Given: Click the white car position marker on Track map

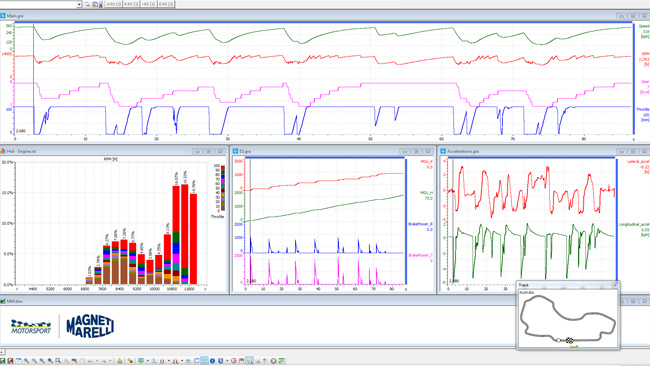Looking at the screenshot, I should tap(559, 340).
